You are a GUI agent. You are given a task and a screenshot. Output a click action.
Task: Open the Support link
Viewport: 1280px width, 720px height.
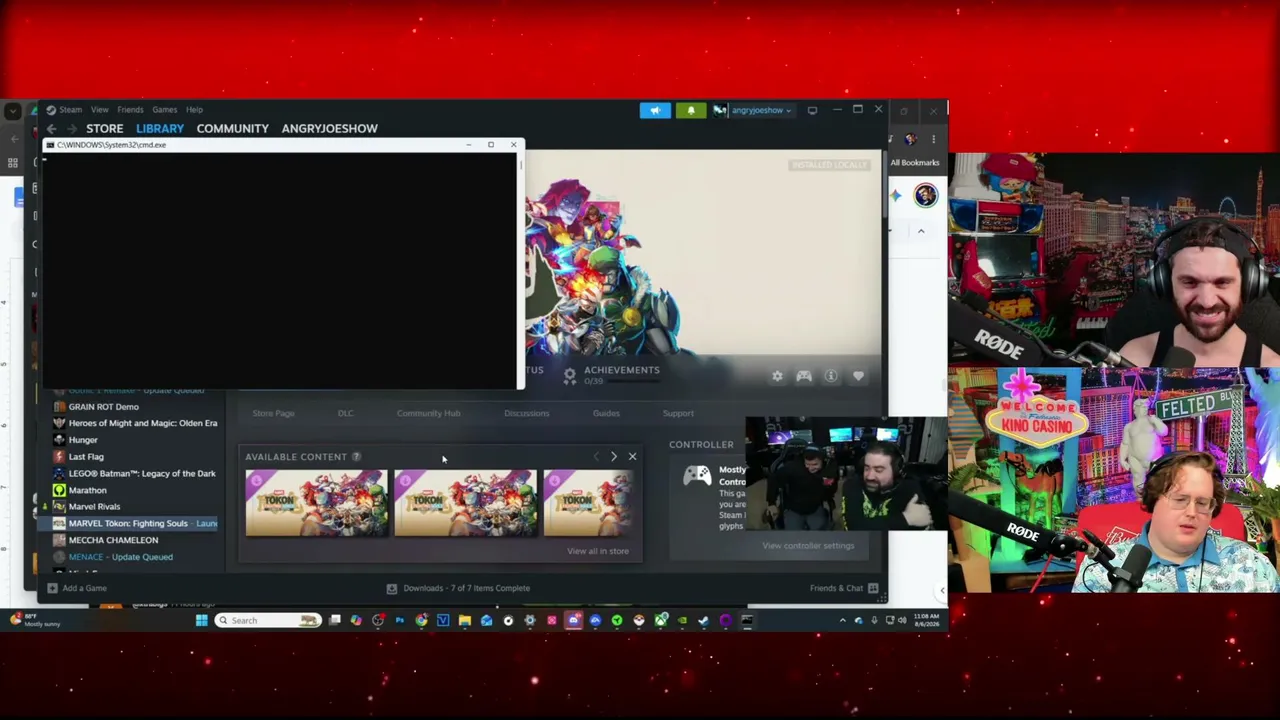tap(678, 413)
